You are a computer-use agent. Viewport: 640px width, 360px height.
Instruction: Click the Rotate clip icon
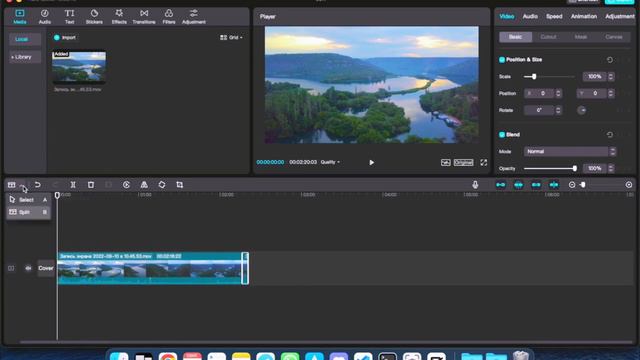162,185
